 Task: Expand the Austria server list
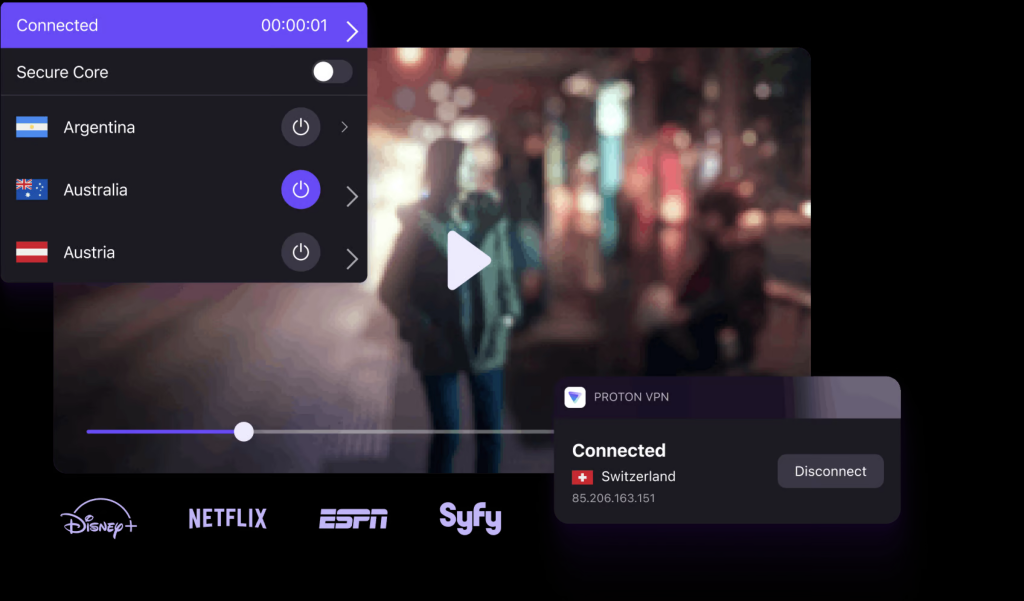pyautogui.click(x=351, y=259)
